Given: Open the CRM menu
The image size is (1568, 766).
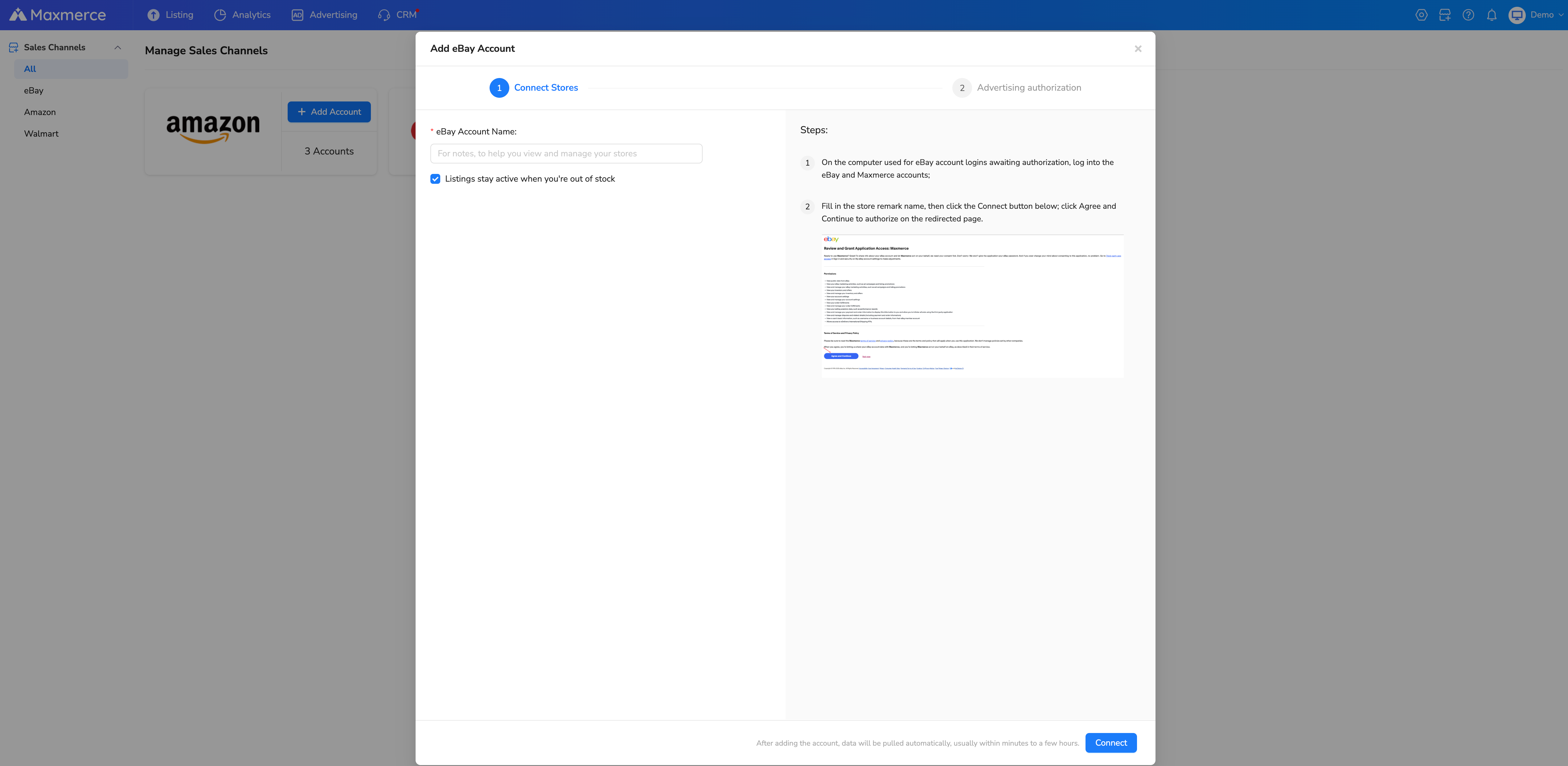Looking at the screenshot, I should tap(397, 14).
